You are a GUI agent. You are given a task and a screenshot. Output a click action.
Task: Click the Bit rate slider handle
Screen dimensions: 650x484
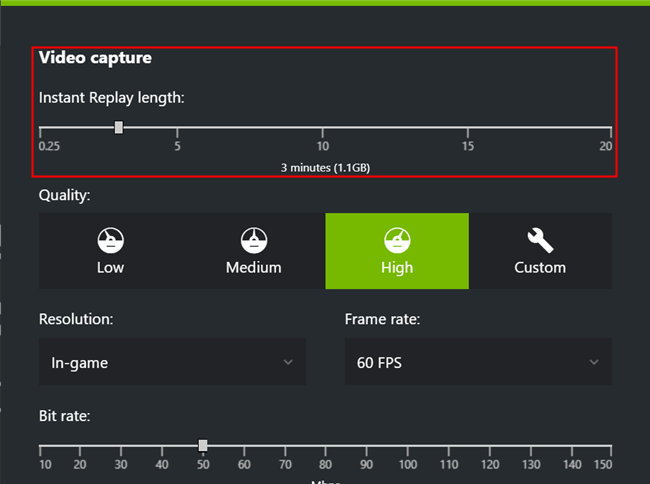(x=203, y=446)
